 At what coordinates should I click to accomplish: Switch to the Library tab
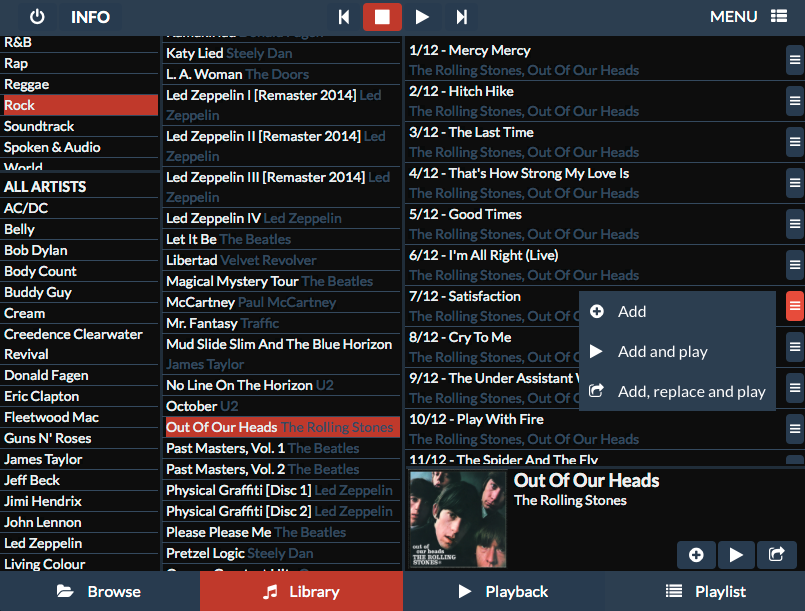point(301,591)
